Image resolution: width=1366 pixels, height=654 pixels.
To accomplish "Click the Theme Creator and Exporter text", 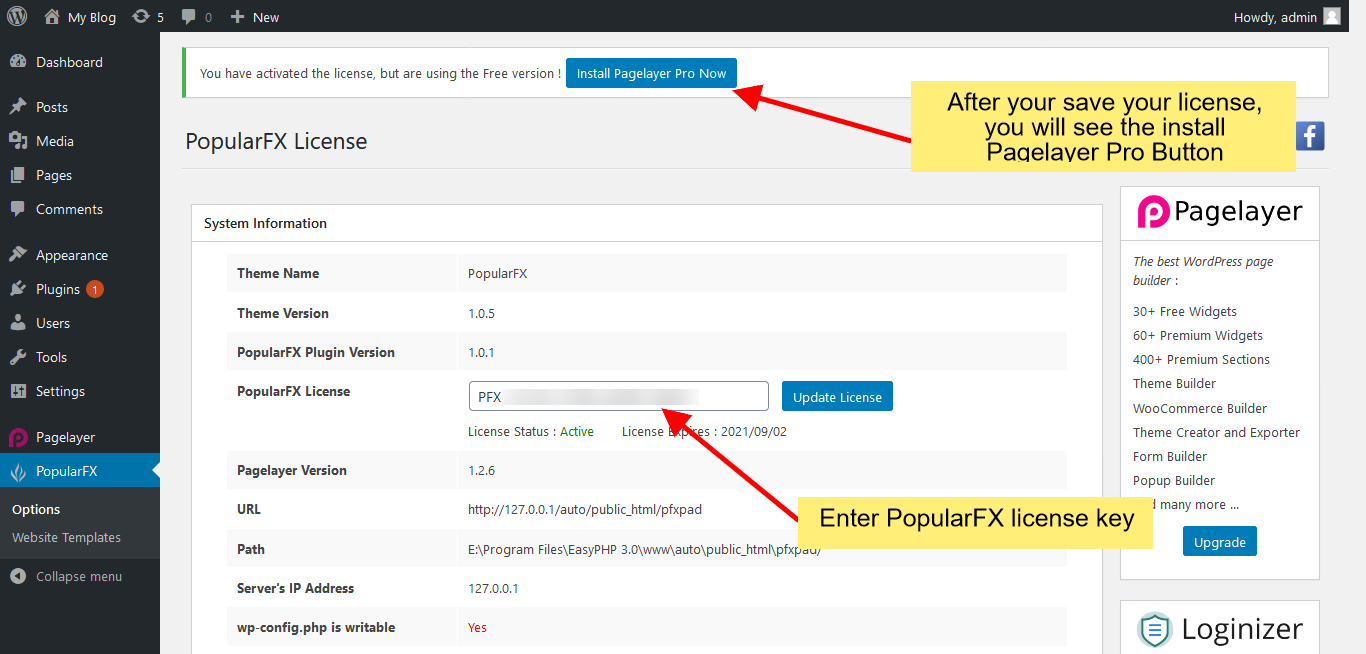I will pos(1216,432).
